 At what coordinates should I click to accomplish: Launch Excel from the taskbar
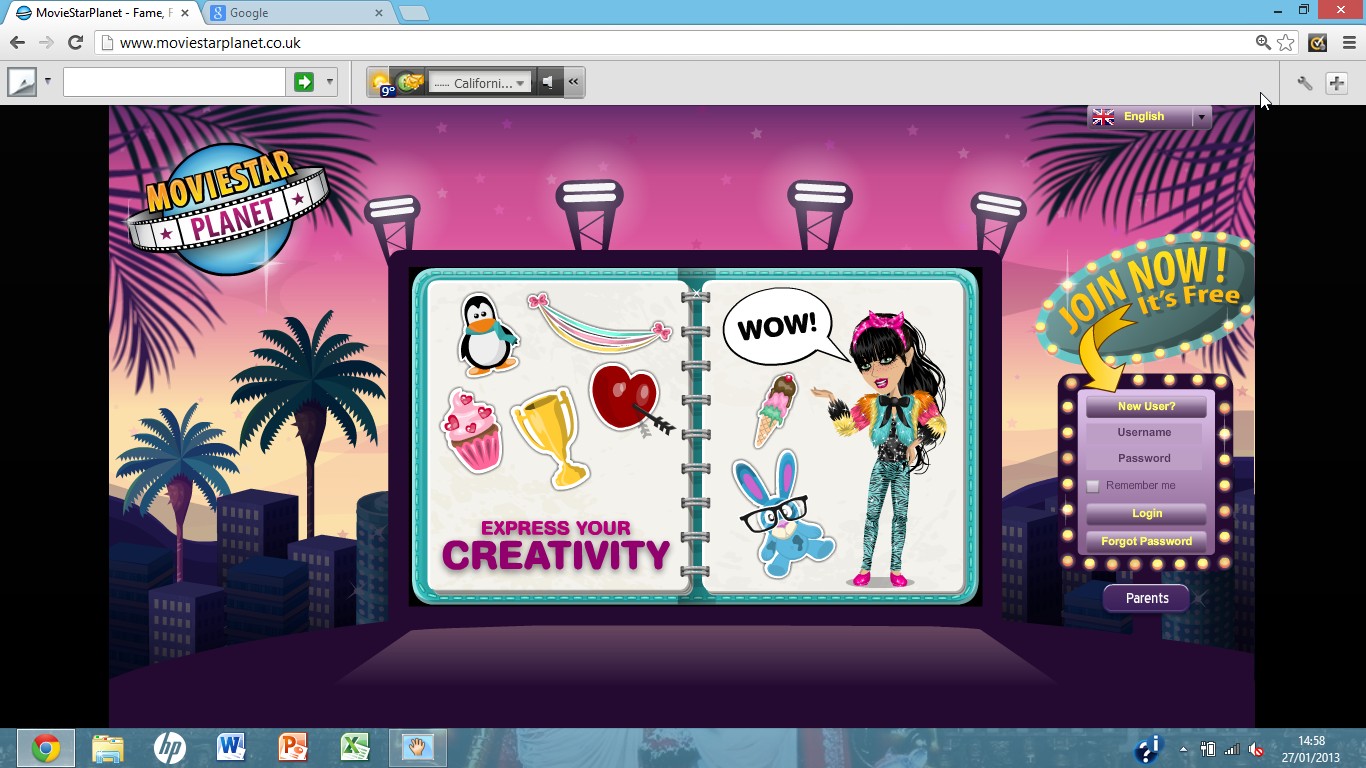pos(355,748)
